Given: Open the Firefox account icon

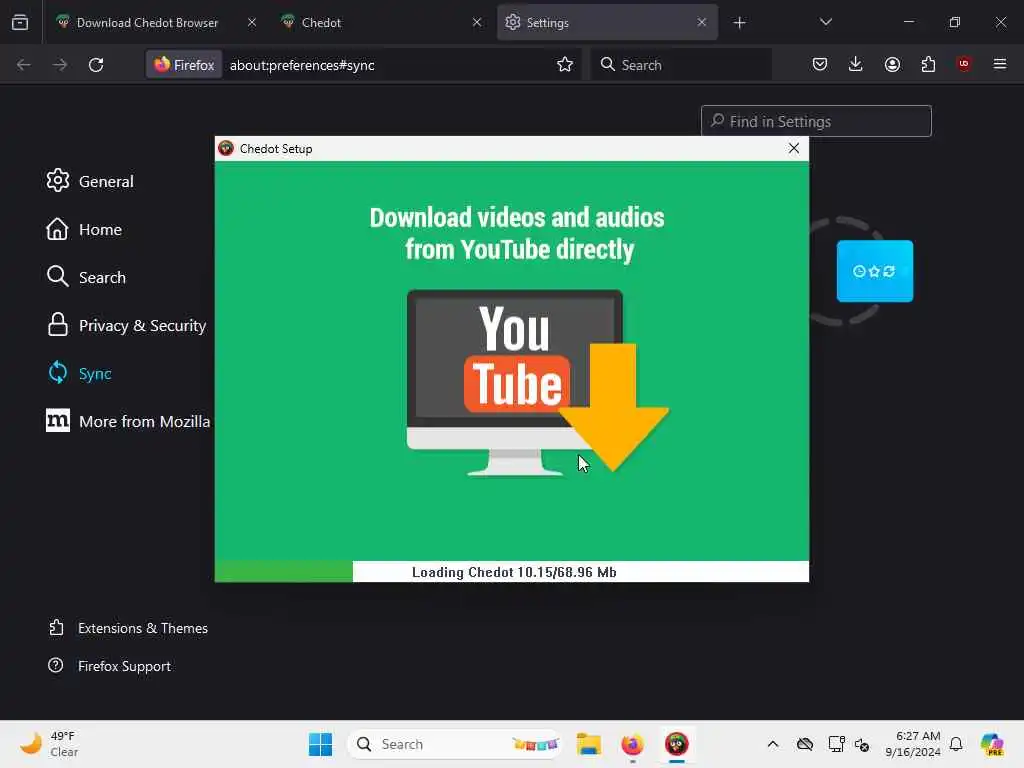Looking at the screenshot, I should pos(892,64).
